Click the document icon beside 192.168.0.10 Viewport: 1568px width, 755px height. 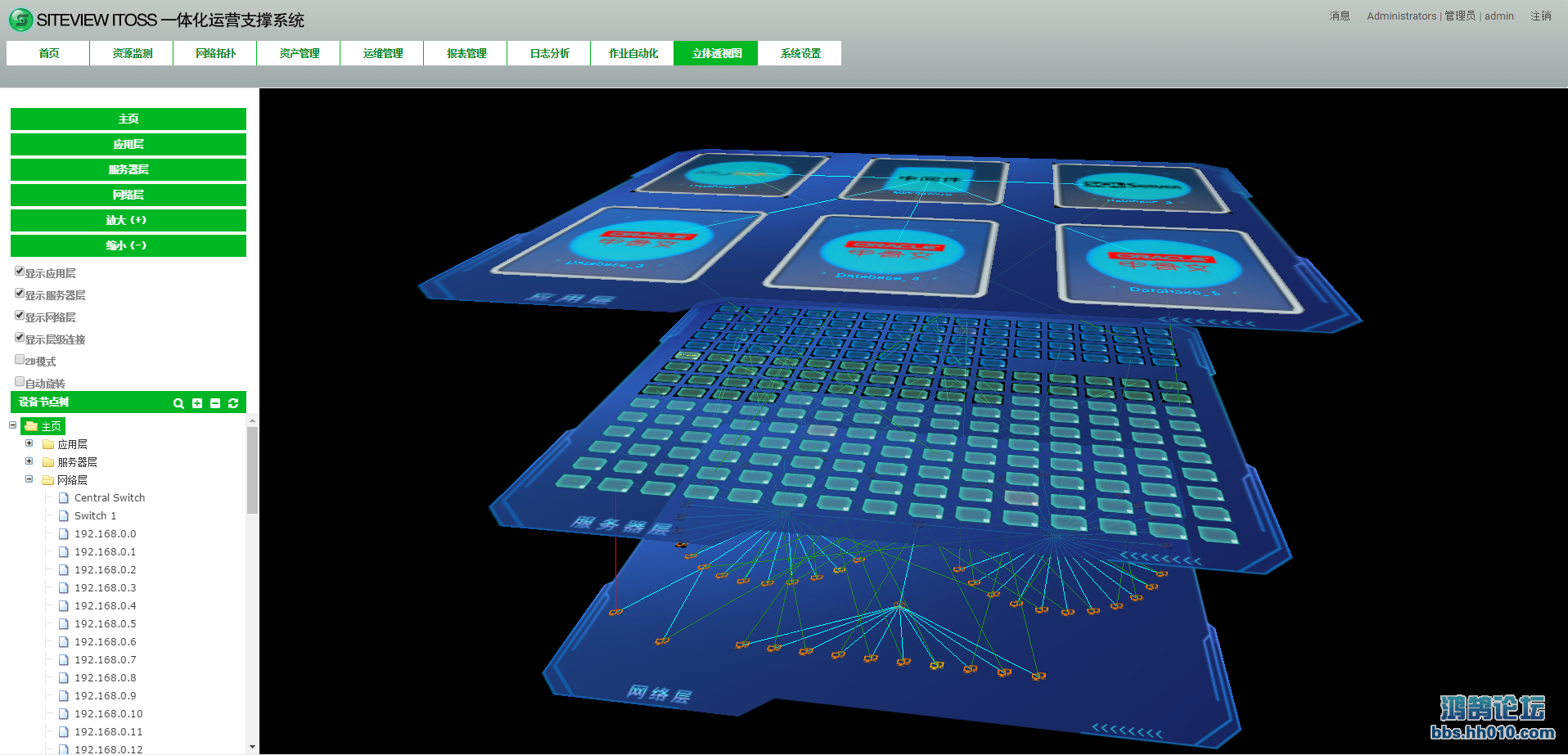64,713
